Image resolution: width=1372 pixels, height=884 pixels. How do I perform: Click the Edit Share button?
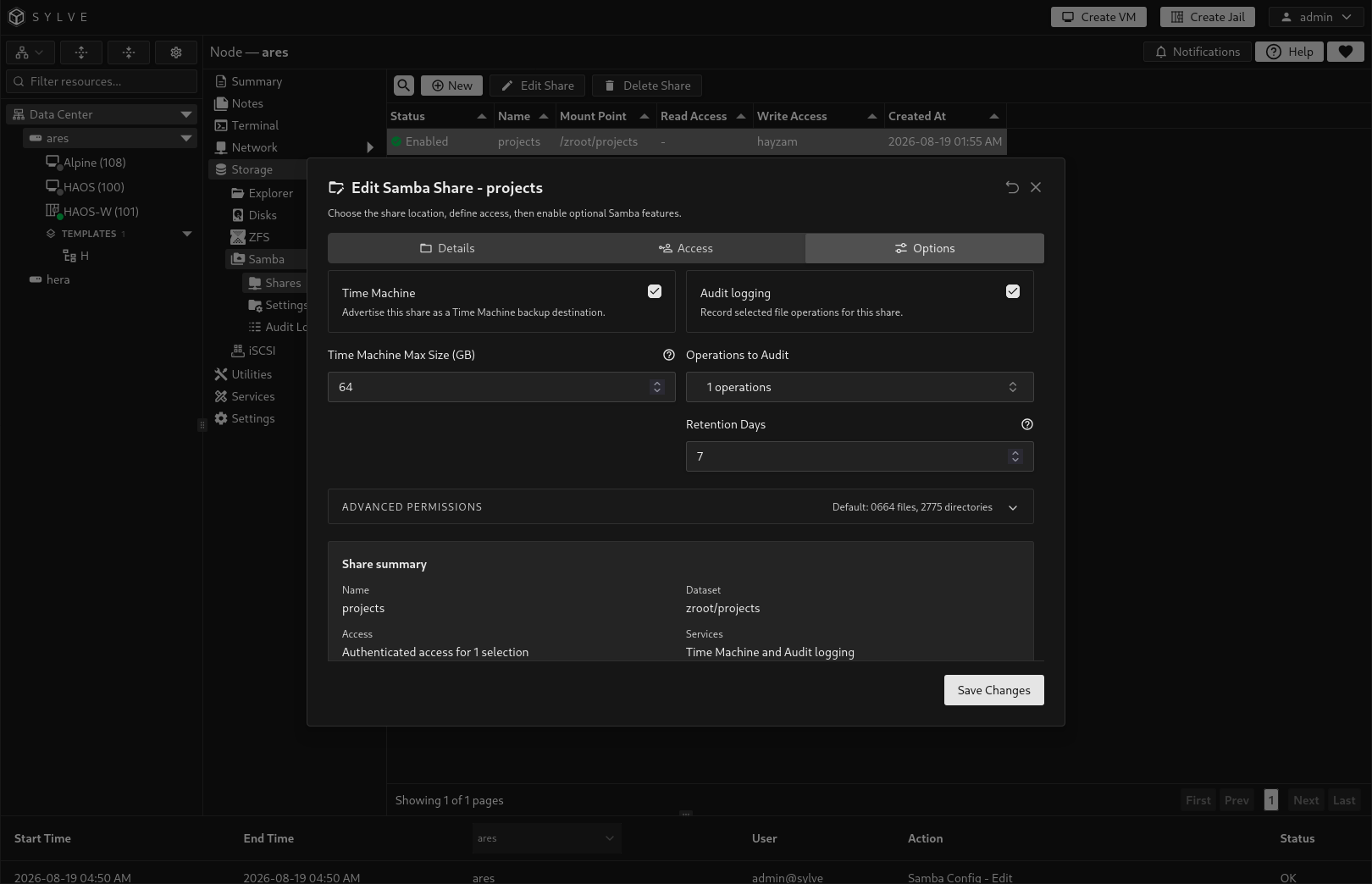pos(537,86)
